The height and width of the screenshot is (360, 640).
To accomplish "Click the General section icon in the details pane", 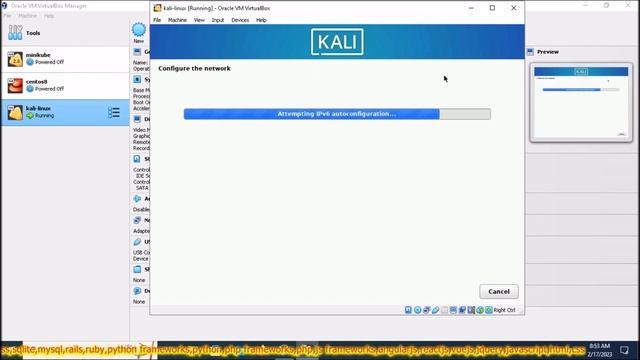I will point(137,52).
